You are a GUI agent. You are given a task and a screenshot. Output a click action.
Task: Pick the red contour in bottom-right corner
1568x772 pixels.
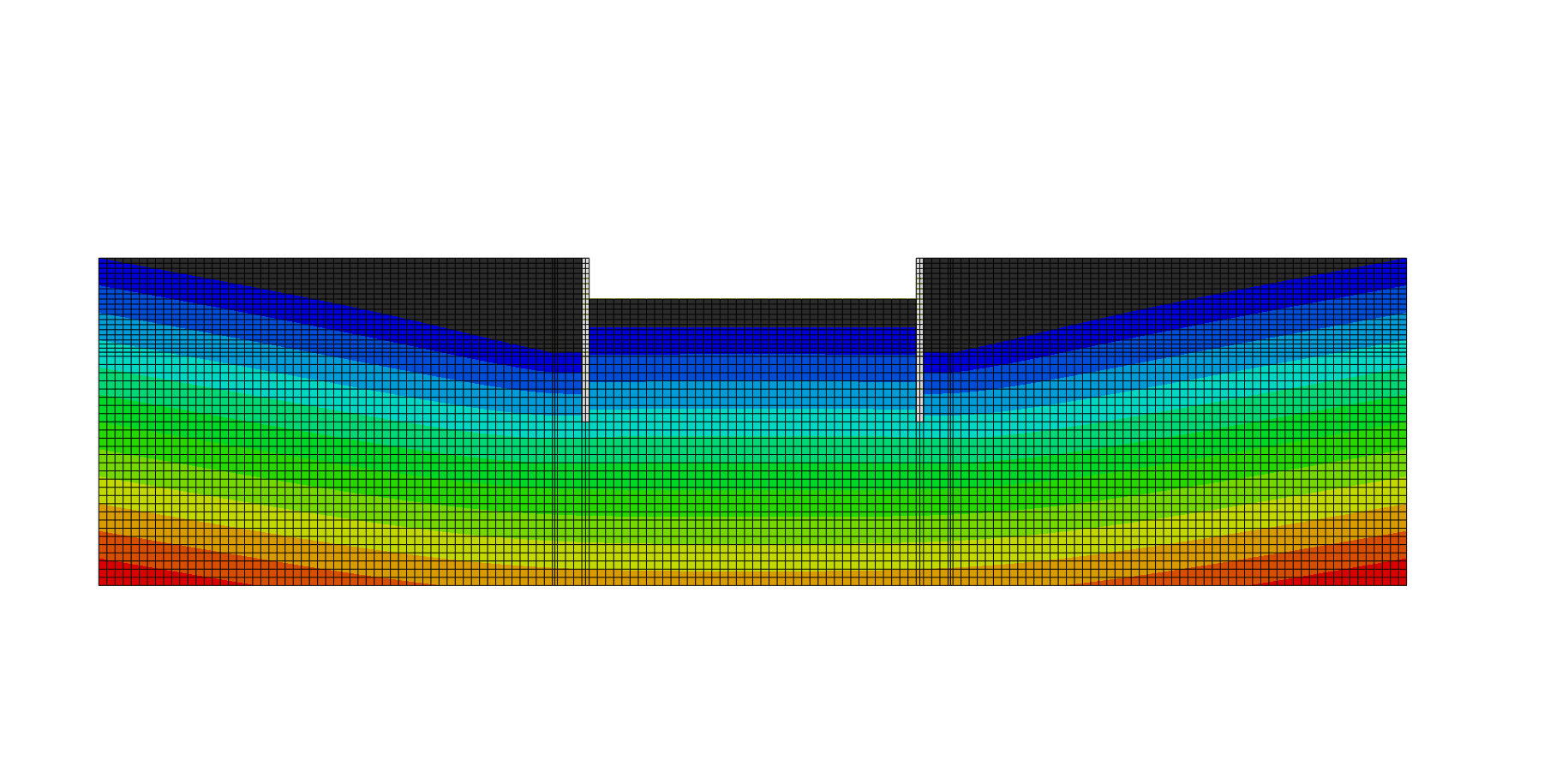pyautogui.click(x=1354, y=575)
